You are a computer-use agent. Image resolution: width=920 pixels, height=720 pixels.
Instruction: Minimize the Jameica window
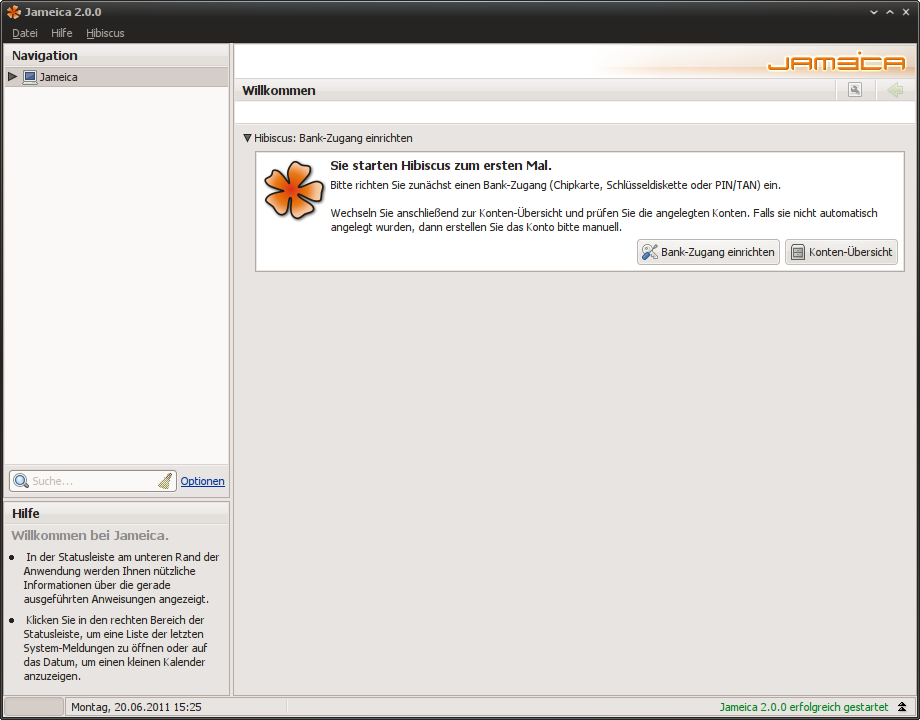point(874,12)
